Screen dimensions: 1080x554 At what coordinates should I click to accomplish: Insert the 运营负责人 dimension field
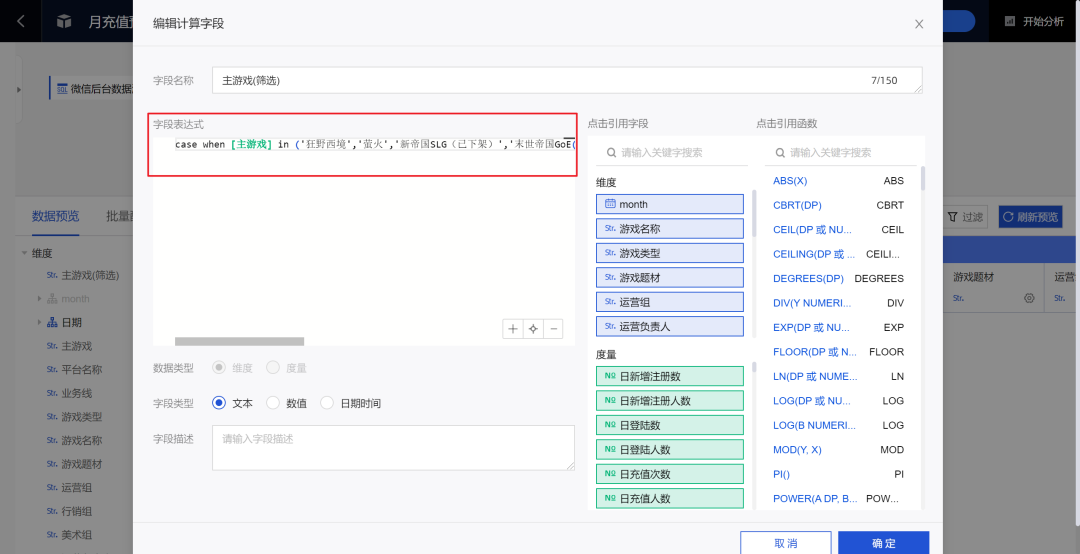click(669, 327)
